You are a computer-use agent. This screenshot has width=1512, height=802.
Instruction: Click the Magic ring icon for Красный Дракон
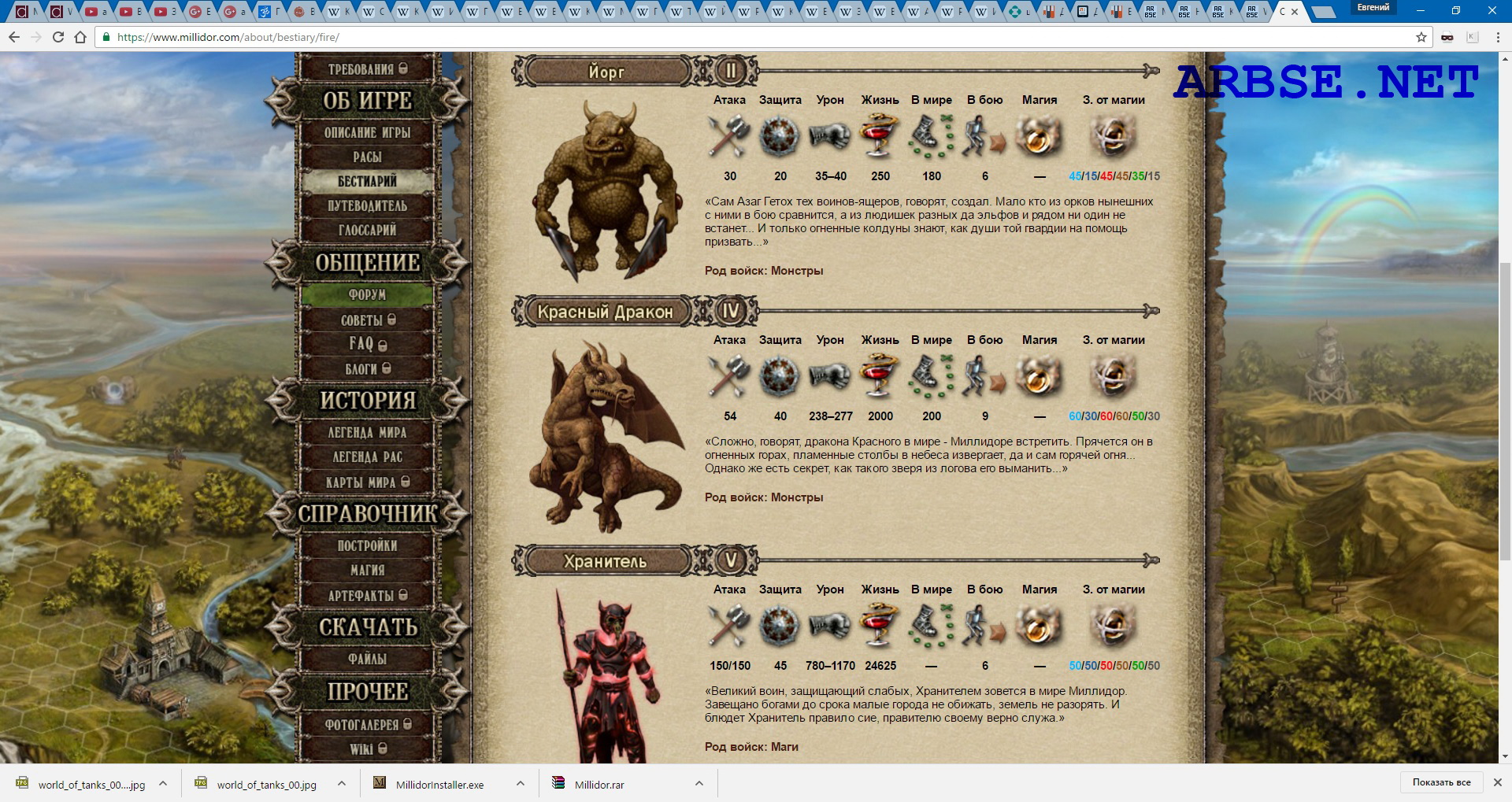tap(1039, 376)
